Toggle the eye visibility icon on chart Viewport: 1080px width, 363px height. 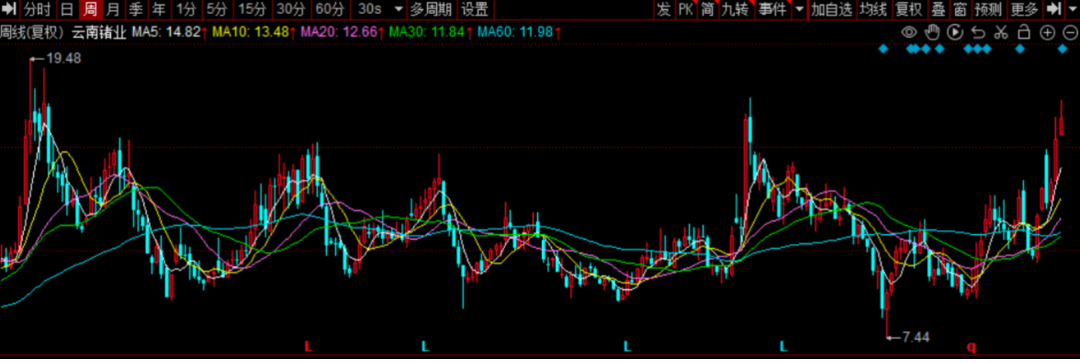coord(909,32)
